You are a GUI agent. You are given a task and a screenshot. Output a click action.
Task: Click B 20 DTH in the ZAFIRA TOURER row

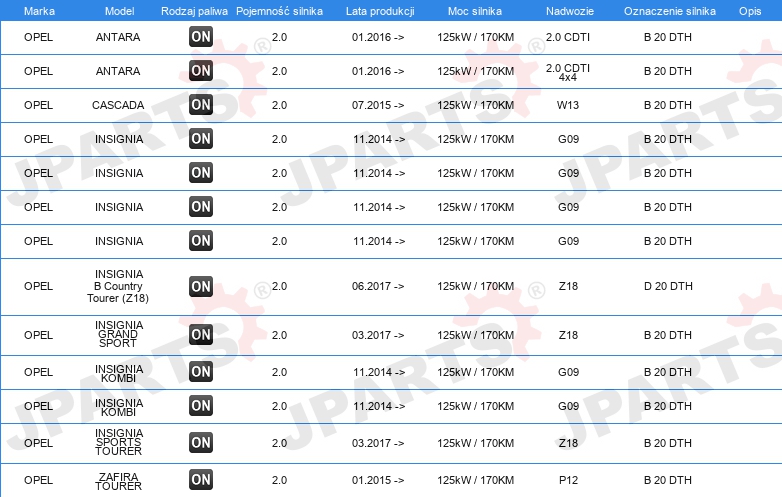click(x=668, y=480)
